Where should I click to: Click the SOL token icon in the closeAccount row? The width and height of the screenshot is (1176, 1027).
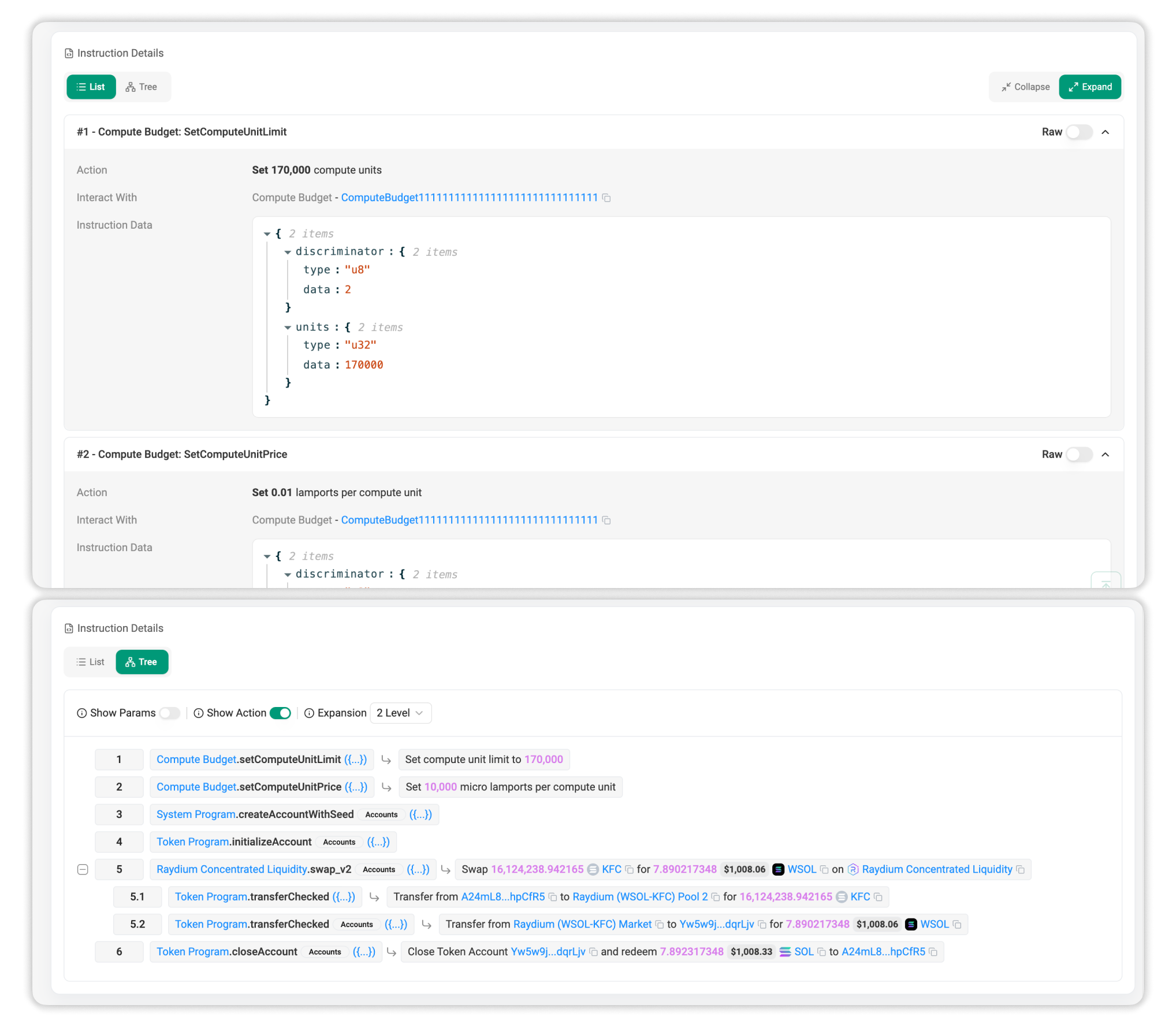786,951
